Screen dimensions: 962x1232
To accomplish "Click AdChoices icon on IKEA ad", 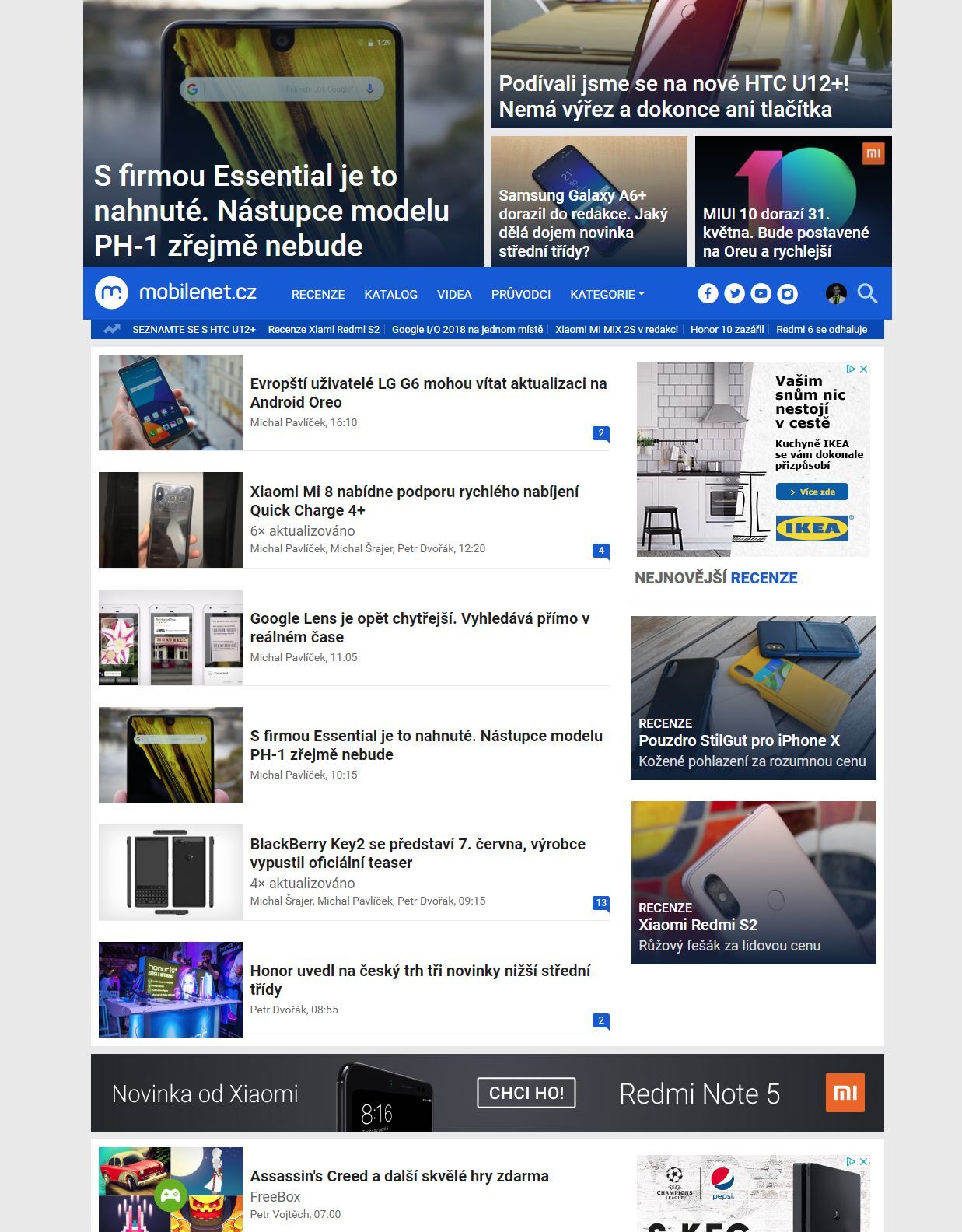I will click(851, 369).
